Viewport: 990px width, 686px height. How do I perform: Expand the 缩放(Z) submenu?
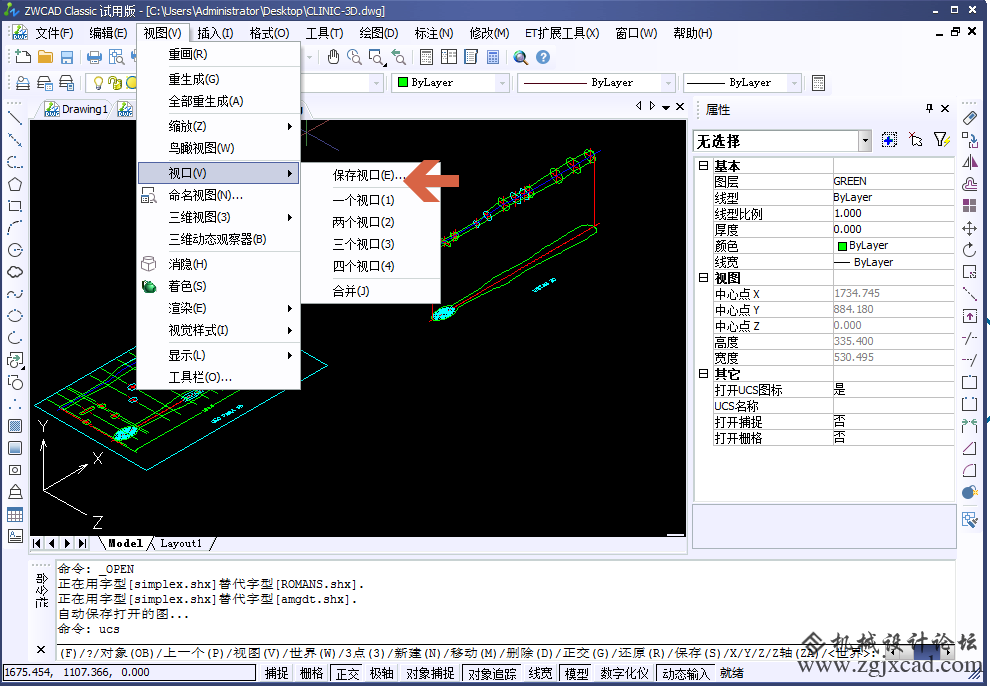coord(218,126)
